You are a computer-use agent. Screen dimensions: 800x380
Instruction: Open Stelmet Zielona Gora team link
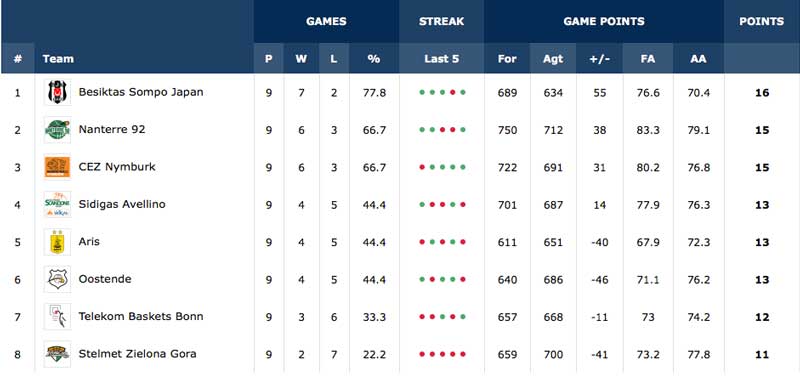pos(137,354)
